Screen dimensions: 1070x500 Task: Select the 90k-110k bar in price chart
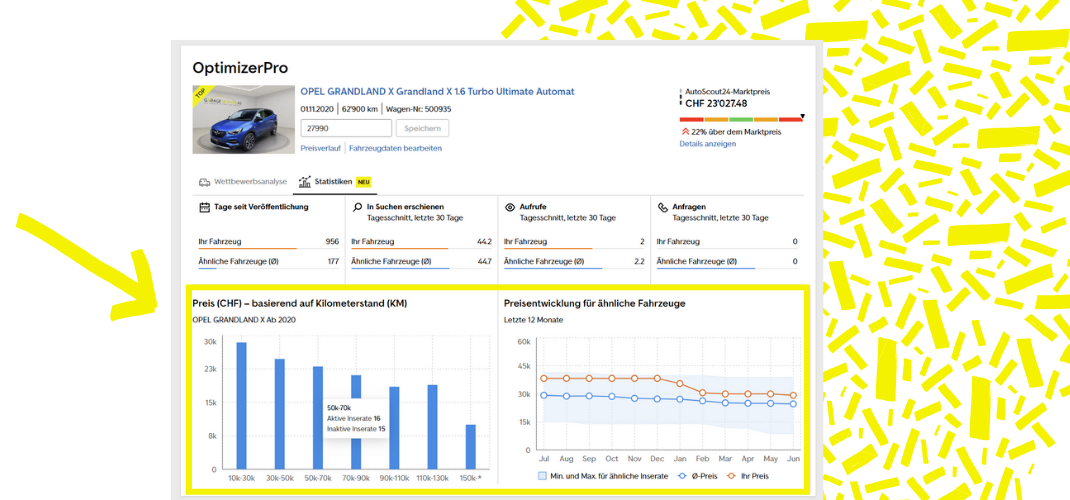pyautogui.click(x=394, y=428)
